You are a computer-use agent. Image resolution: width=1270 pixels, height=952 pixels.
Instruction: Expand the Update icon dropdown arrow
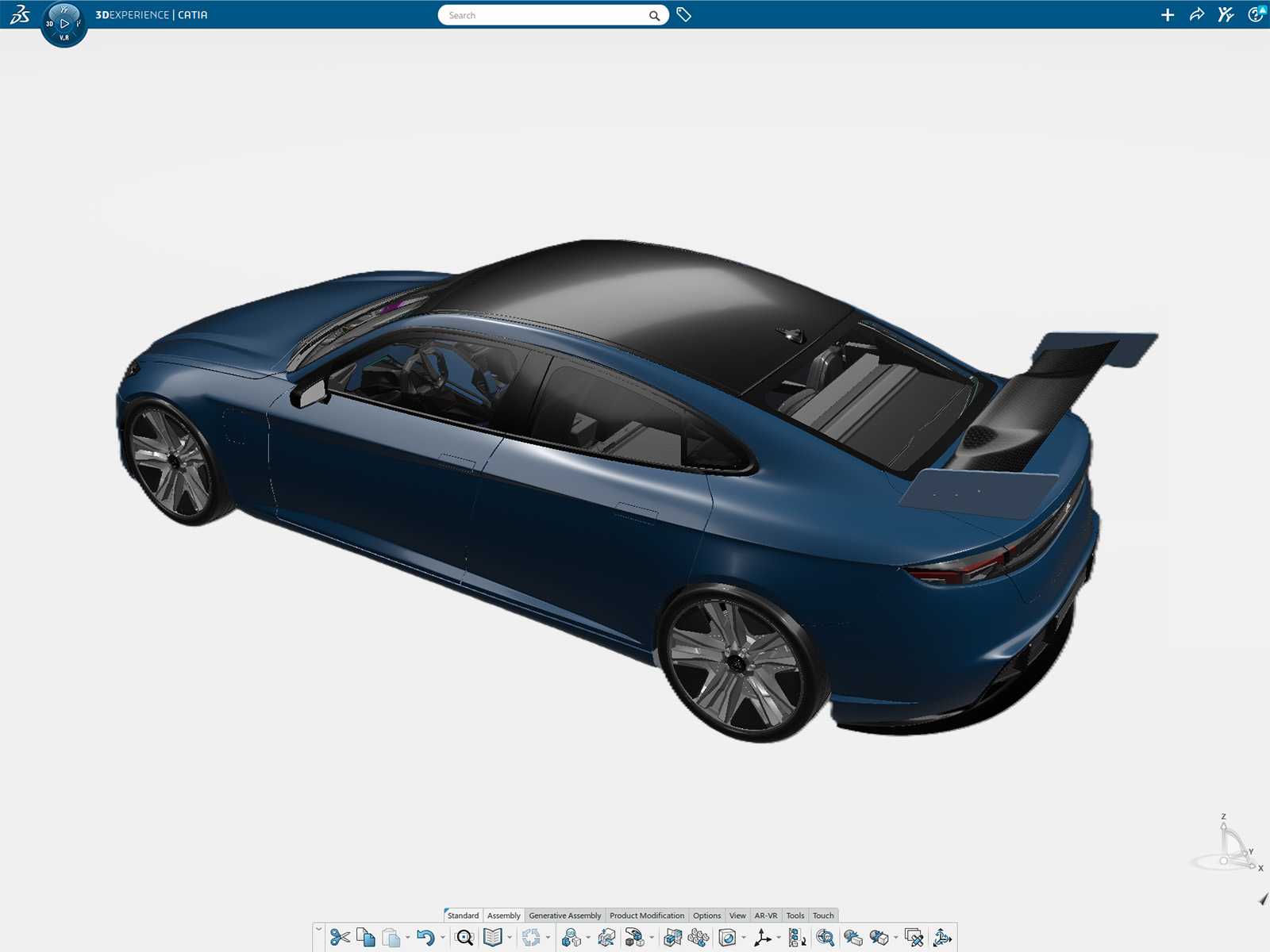(x=548, y=938)
